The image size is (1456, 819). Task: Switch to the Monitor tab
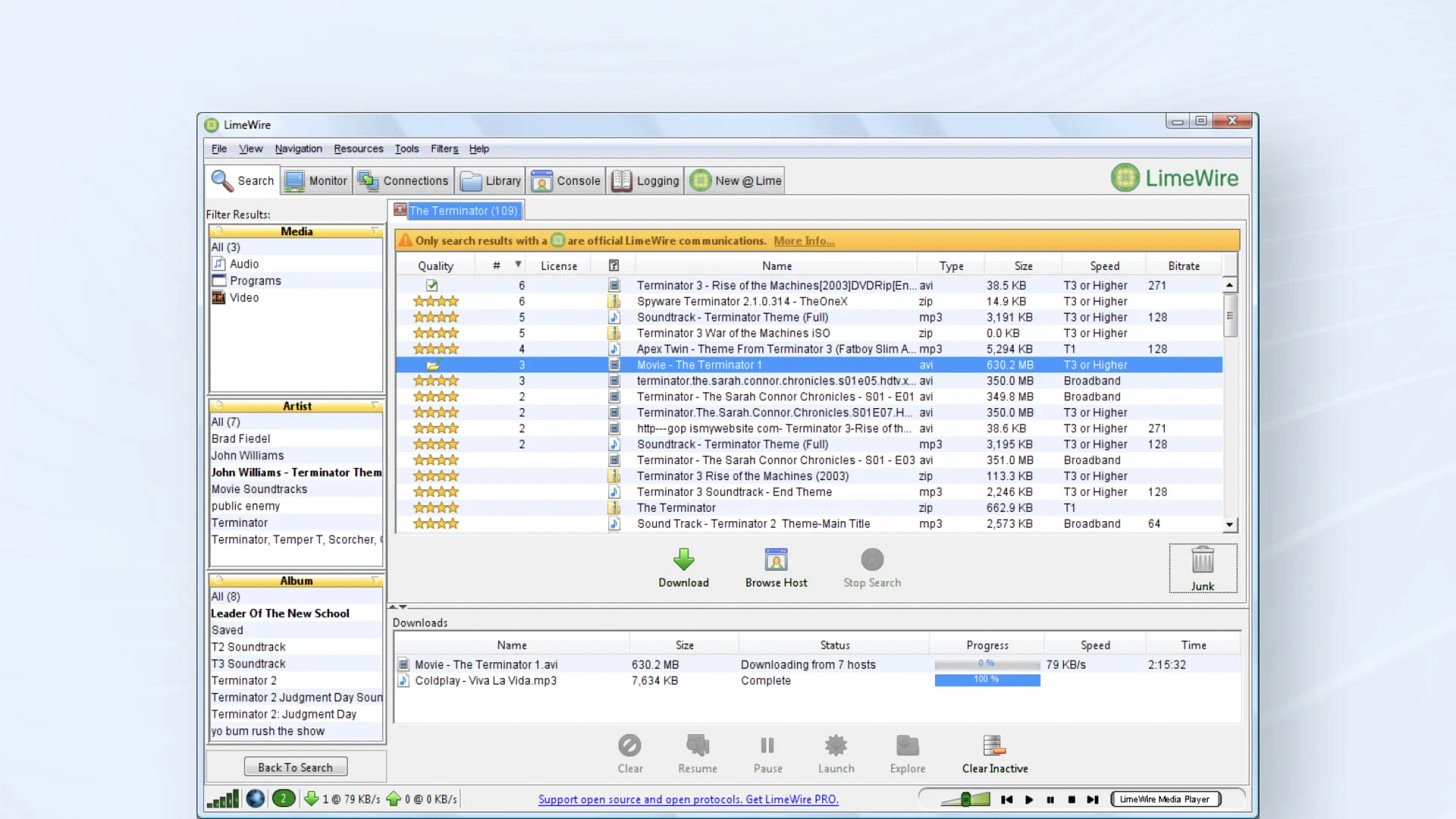pyautogui.click(x=315, y=181)
